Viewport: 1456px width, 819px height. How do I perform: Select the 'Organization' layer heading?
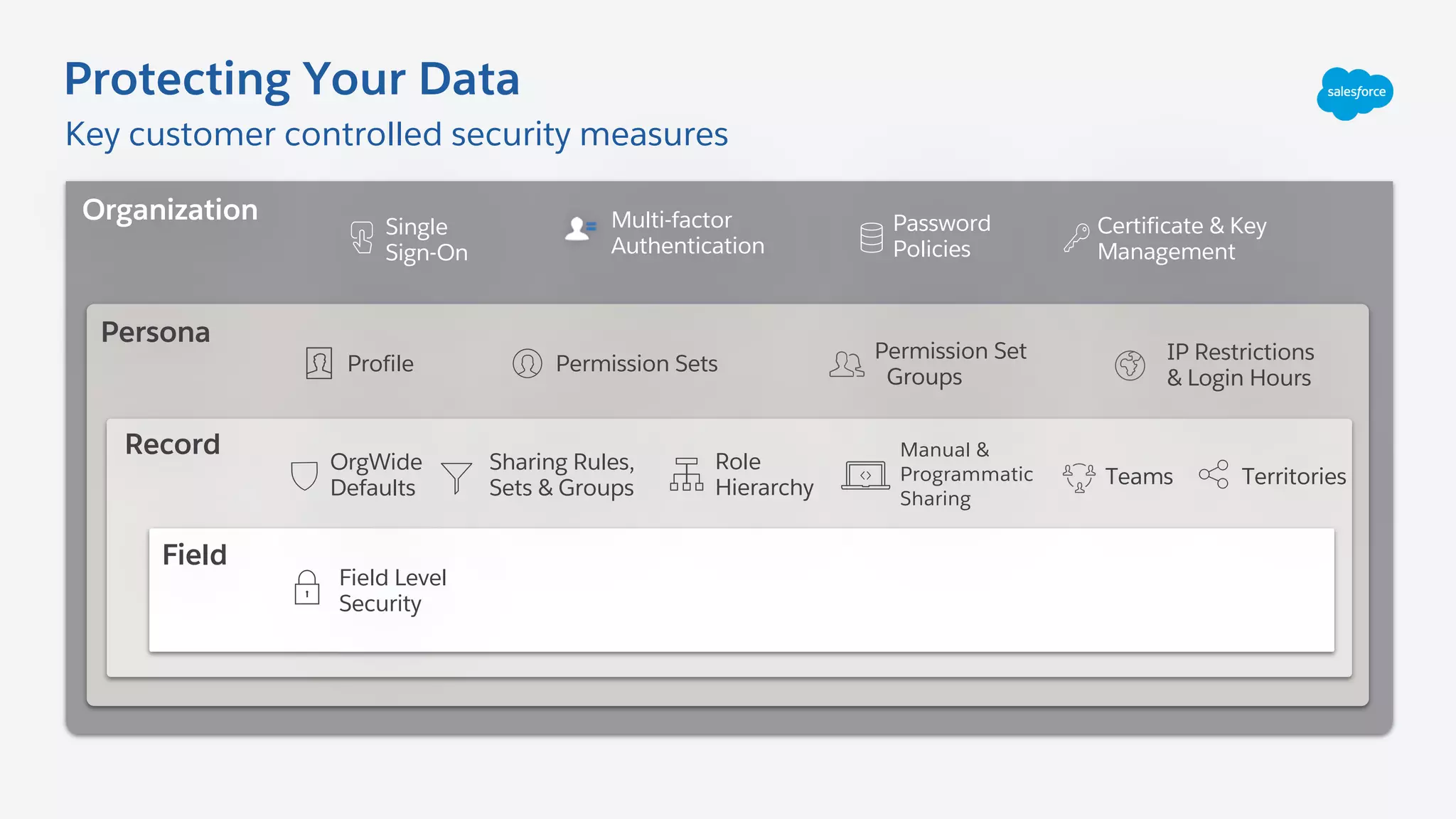point(170,211)
